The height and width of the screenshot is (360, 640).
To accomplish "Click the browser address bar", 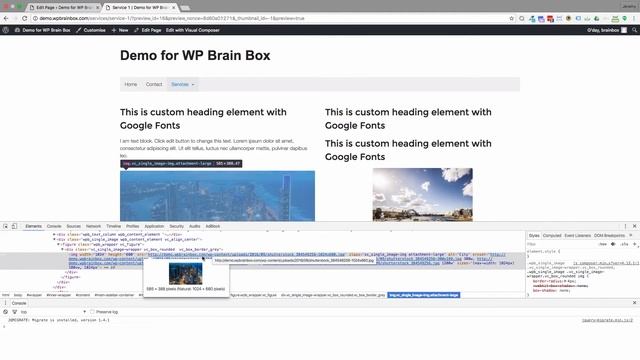I will (x=269, y=18).
